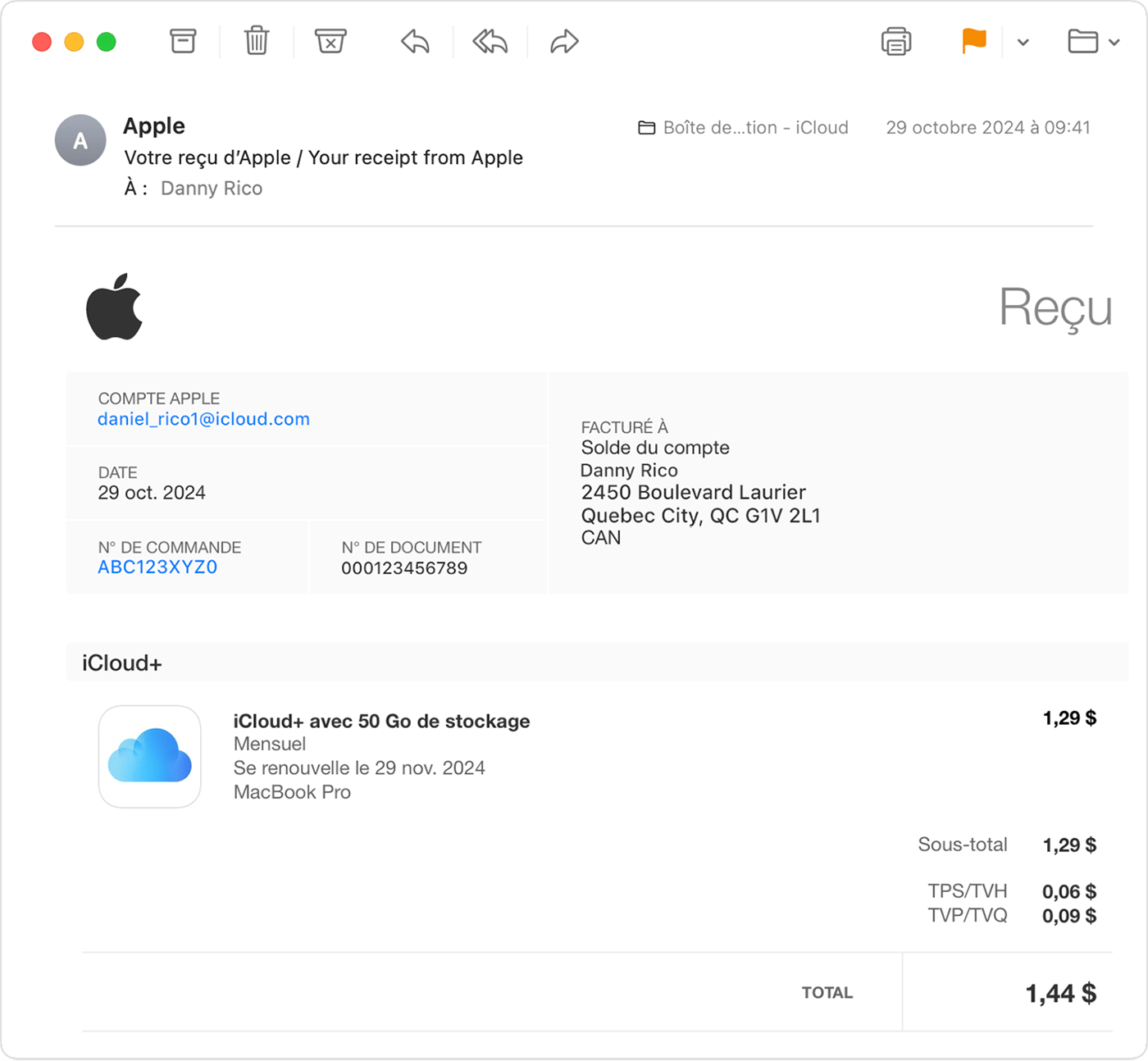Open the move-to-folder icon
Screen dimensions: 1148x1061
[x=1084, y=41]
